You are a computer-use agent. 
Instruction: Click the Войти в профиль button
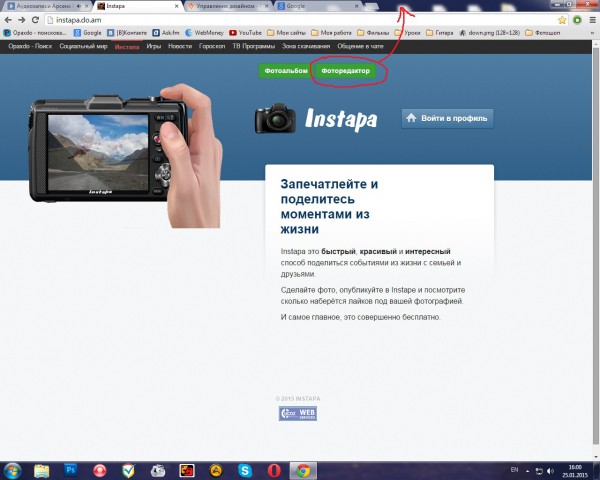[x=447, y=118]
